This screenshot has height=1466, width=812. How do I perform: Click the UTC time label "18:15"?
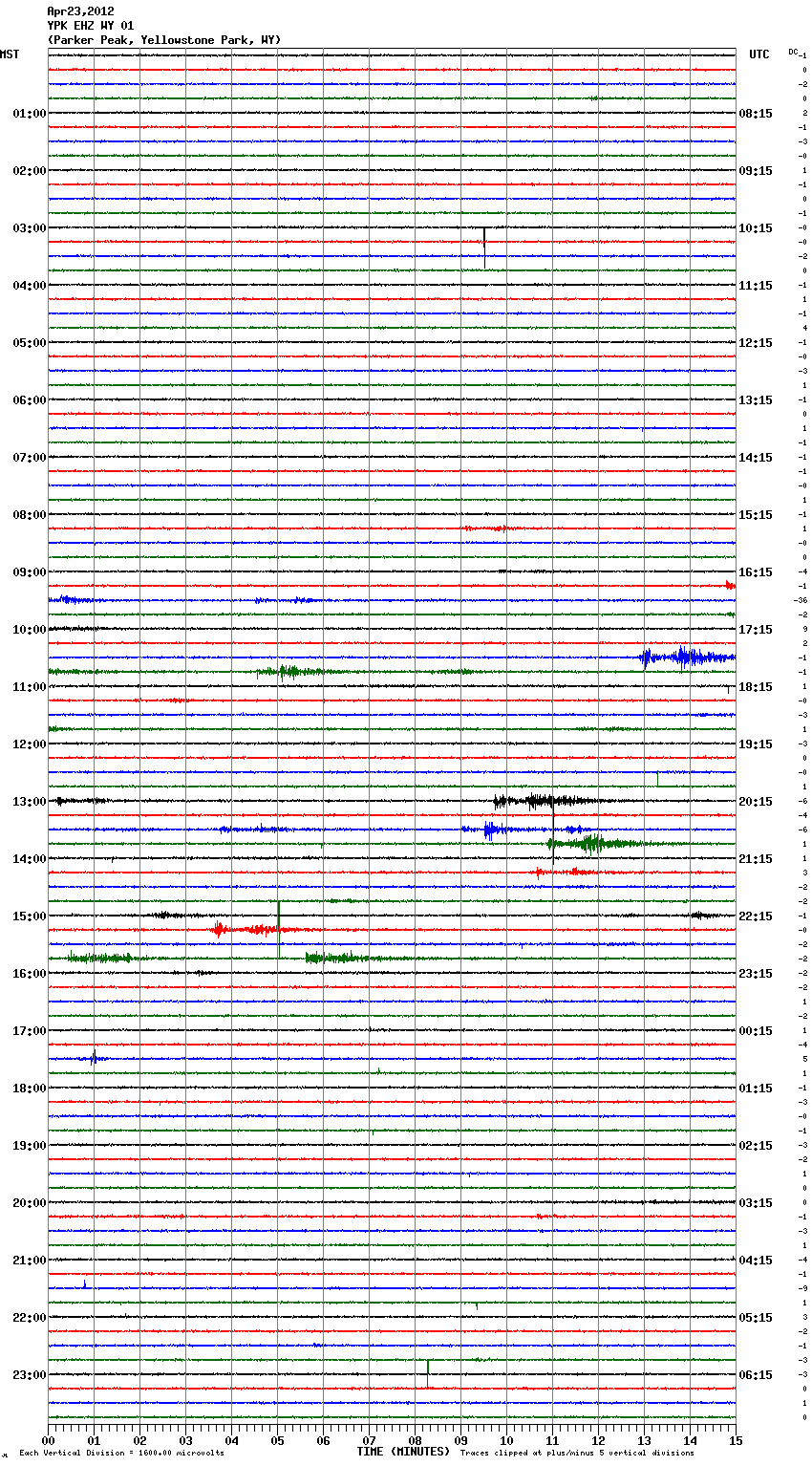pyautogui.click(x=756, y=687)
